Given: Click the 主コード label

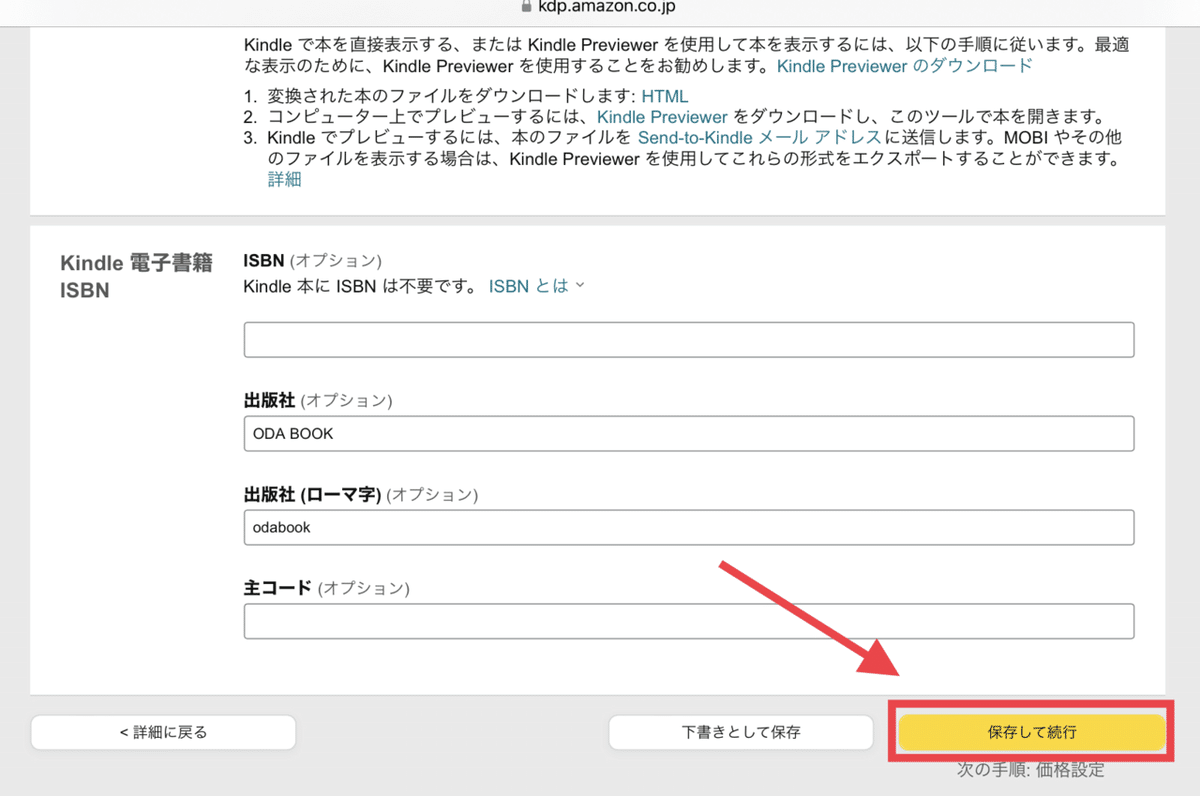Looking at the screenshot, I should (278, 588).
